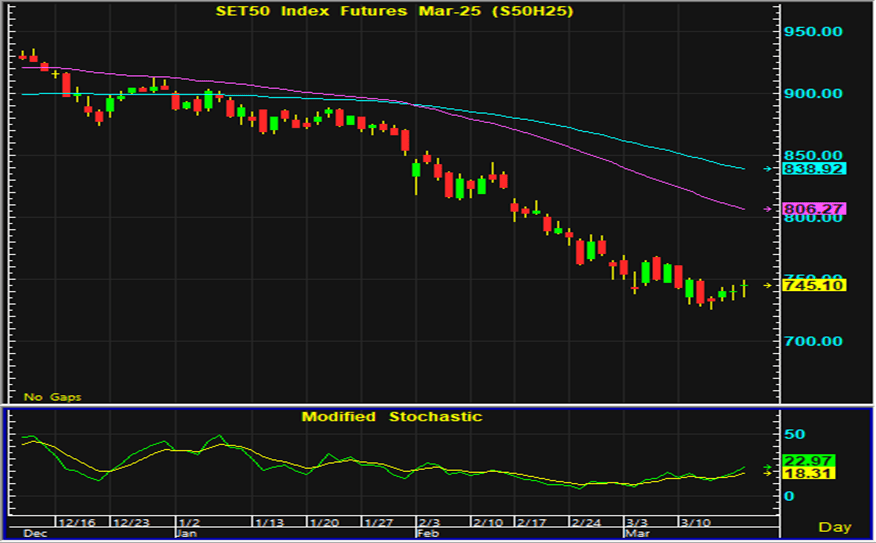Click the 12/16 date label on the time axis
876x543 pixels.
coord(76,522)
